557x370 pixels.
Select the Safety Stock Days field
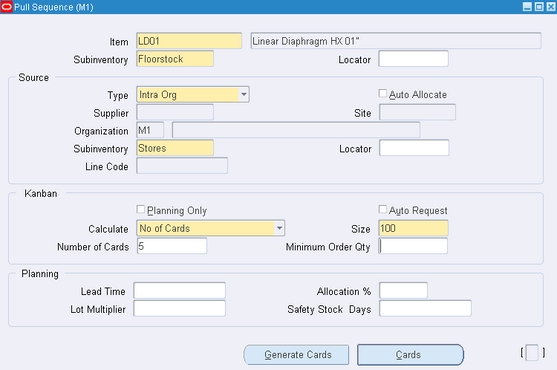click(x=425, y=308)
